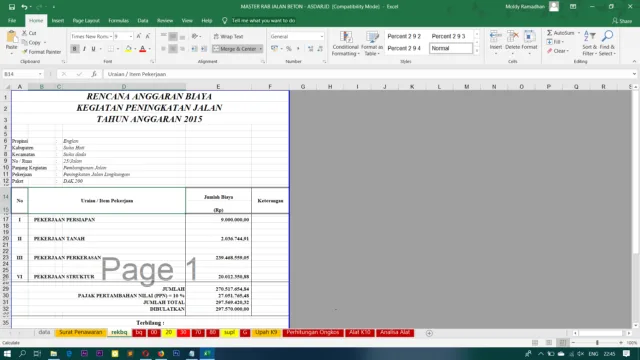
Task: Toggle Merge & Center
Action: (235, 49)
